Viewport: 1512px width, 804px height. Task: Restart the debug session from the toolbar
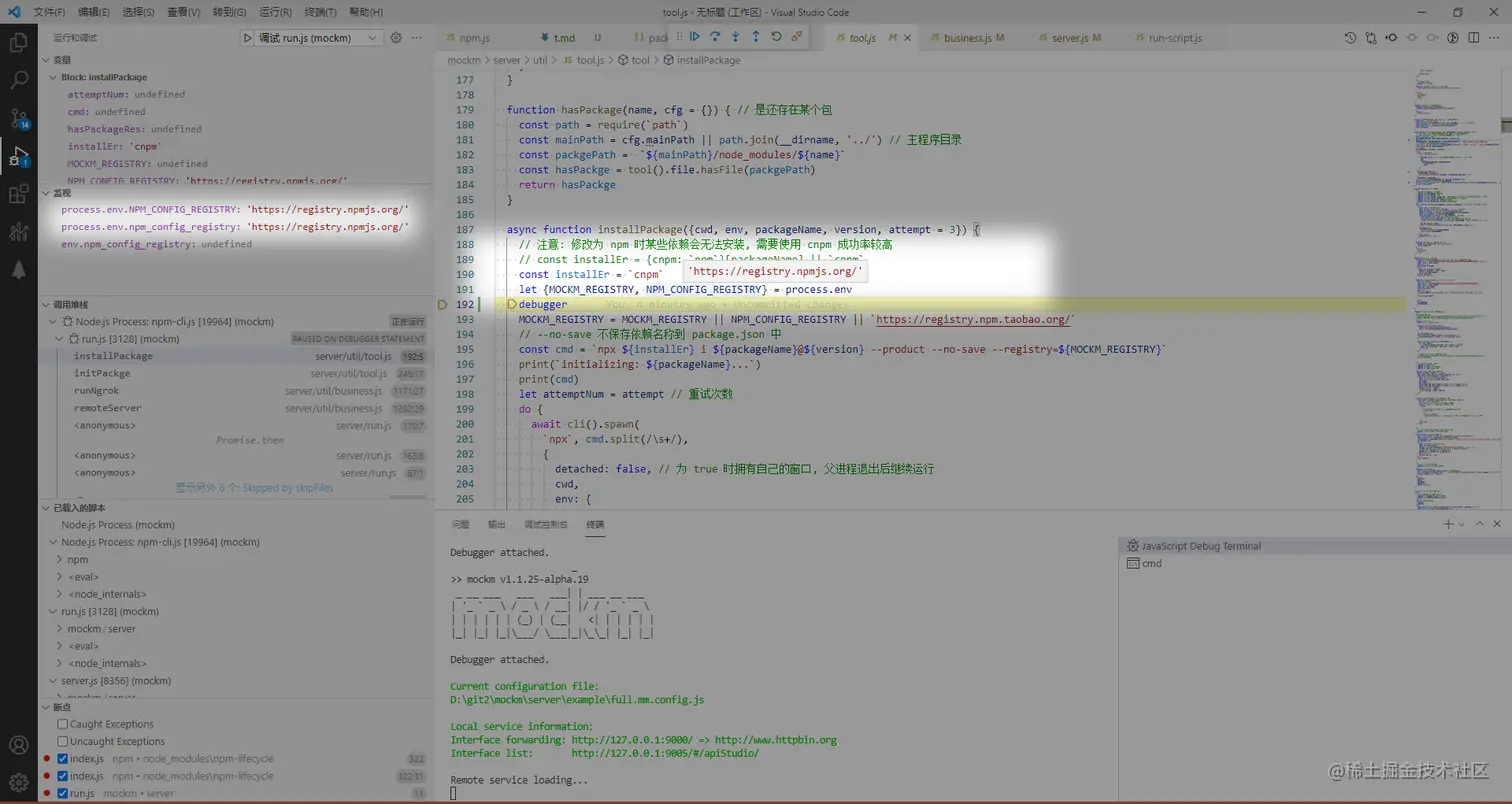(776, 36)
